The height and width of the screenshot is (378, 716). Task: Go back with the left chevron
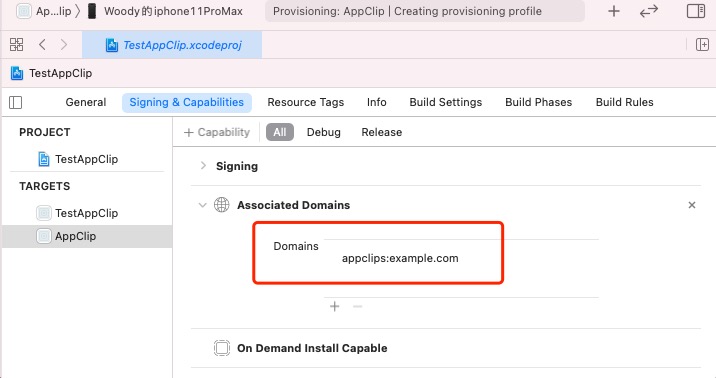42,44
